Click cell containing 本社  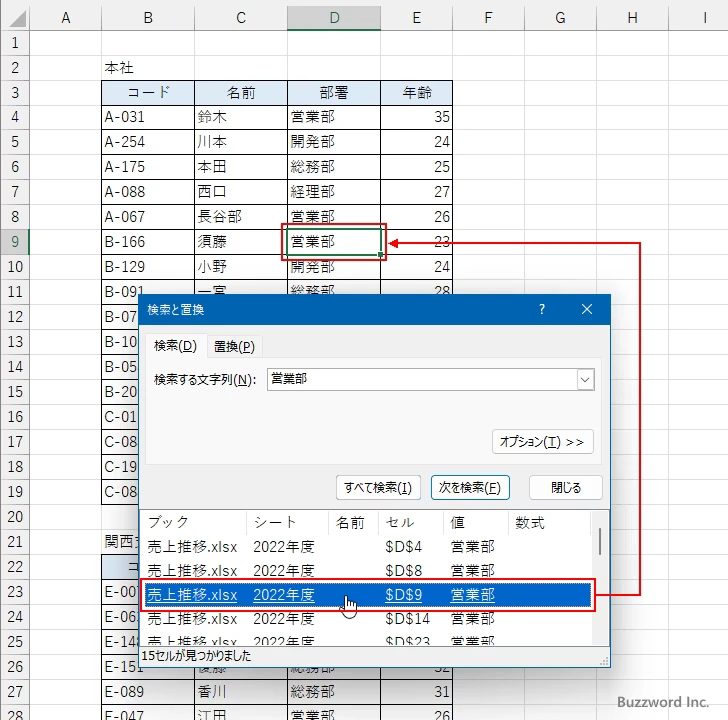point(148,68)
